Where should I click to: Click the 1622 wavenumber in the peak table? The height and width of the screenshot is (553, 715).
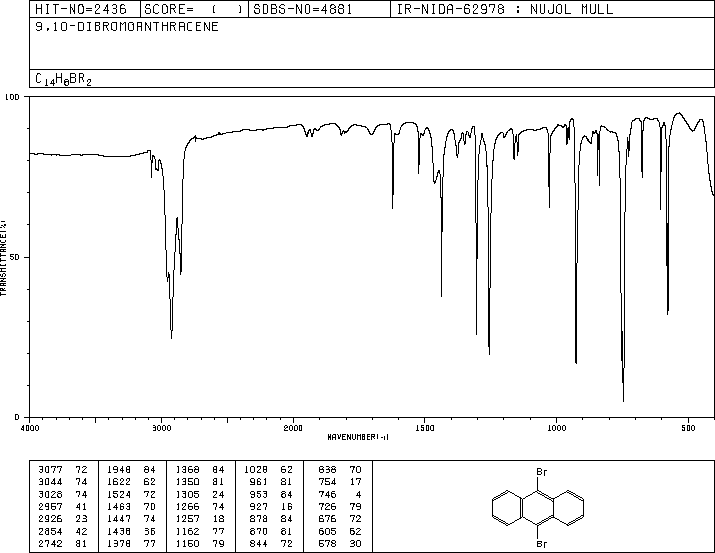point(119,482)
